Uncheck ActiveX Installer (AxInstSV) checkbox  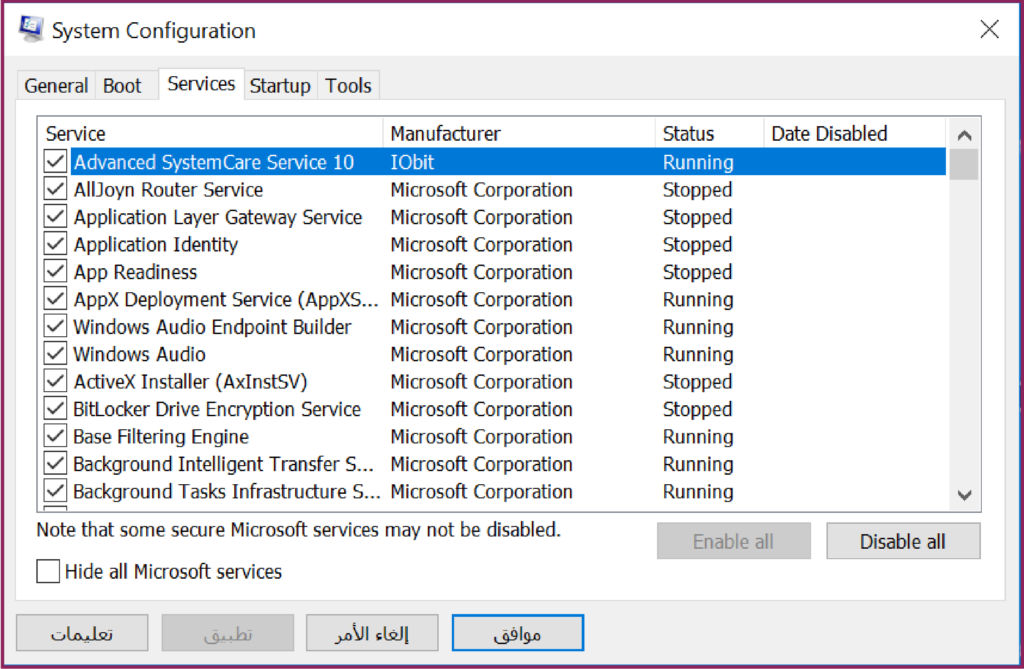[56, 381]
